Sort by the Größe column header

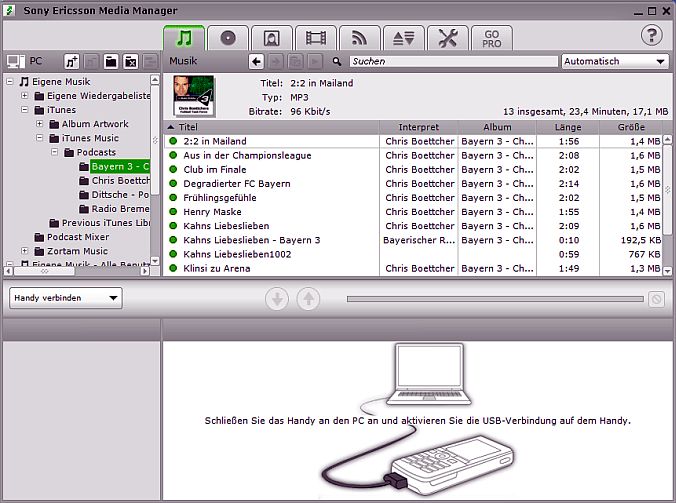tap(631, 127)
